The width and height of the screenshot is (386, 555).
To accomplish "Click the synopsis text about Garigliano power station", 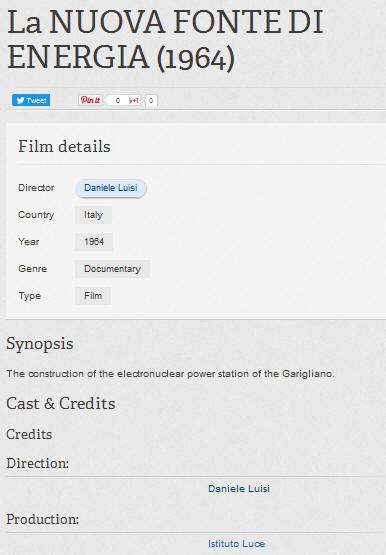I will pos(170,374).
